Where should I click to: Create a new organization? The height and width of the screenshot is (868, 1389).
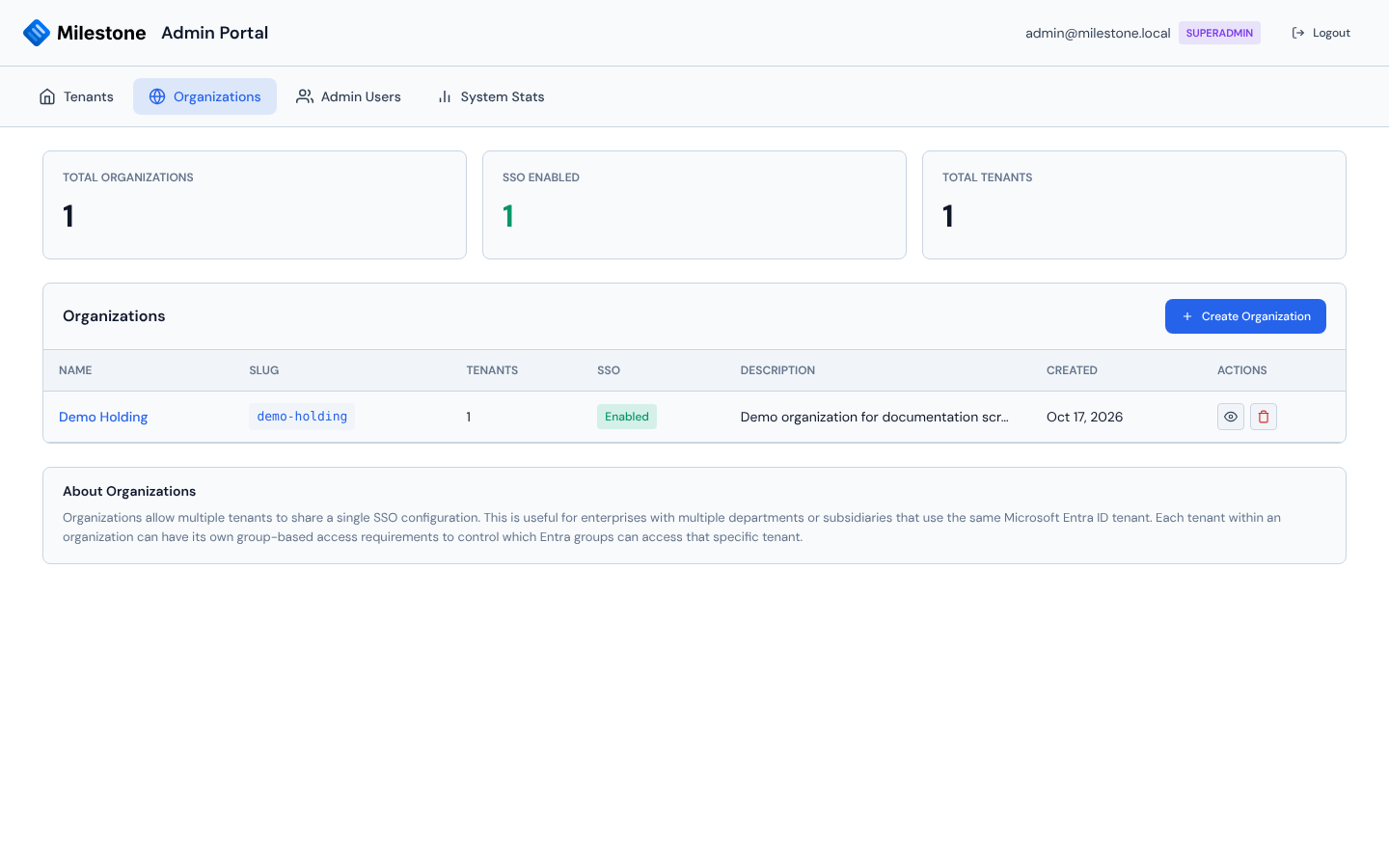1245,316
